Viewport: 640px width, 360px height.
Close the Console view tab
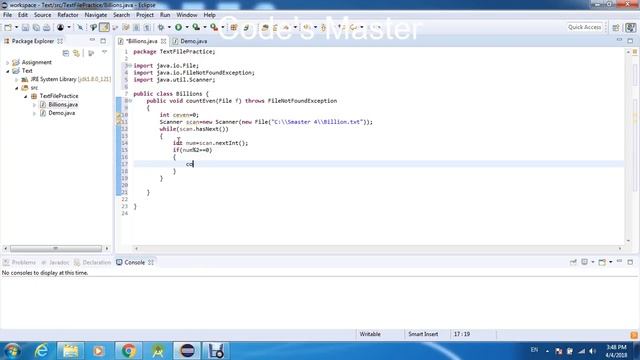coord(151,262)
